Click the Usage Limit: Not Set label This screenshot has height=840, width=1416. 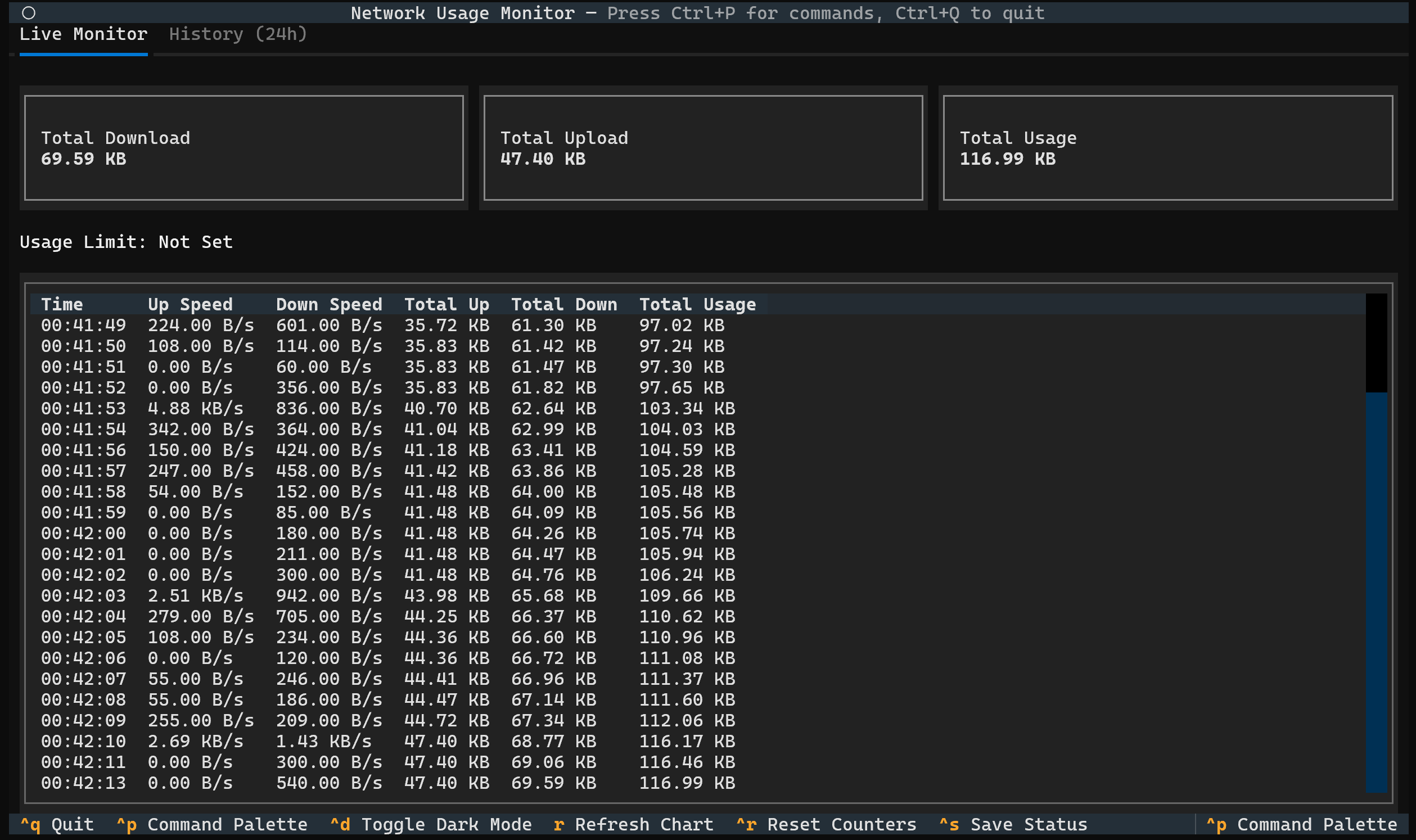pyautogui.click(x=126, y=242)
